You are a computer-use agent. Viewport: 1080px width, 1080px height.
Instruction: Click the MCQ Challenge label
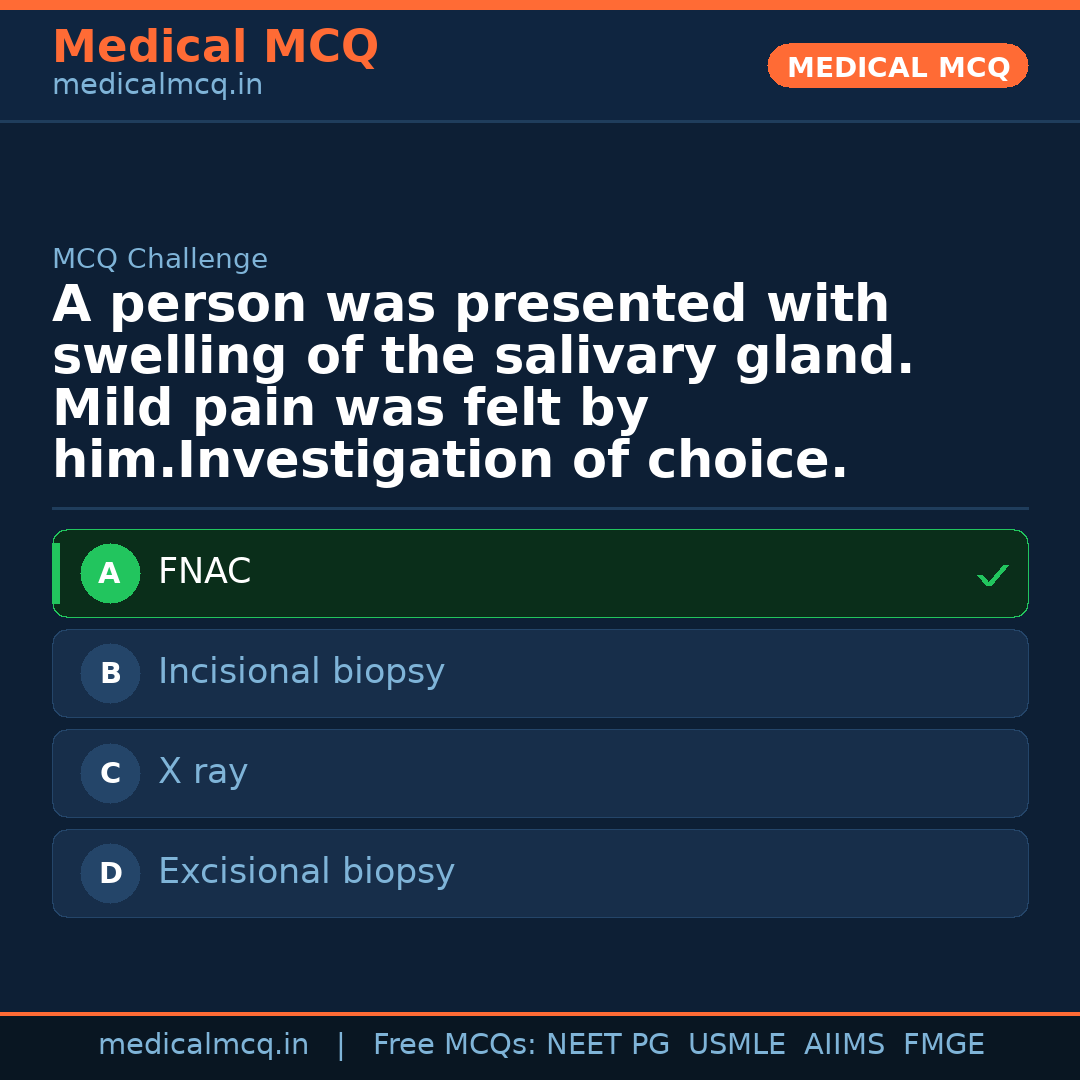pos(160,260)
